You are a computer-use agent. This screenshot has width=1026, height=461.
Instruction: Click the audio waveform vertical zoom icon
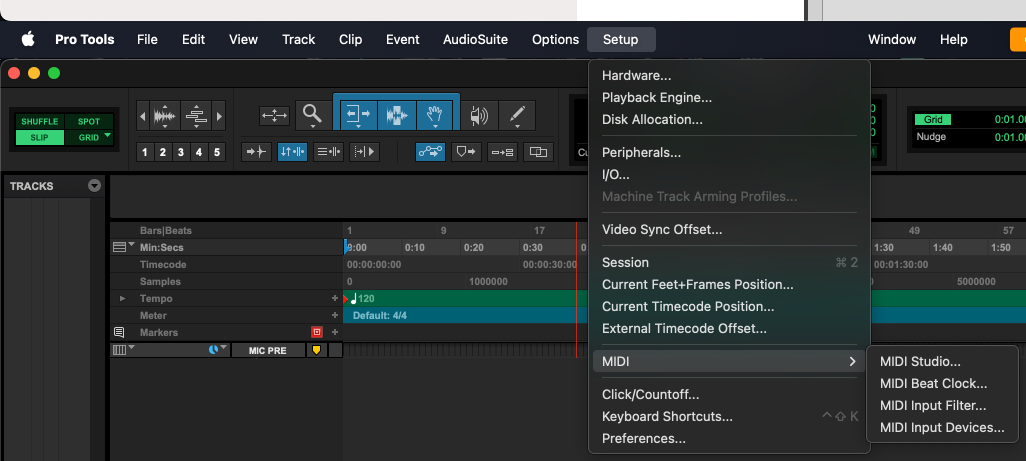coord(165,116)
